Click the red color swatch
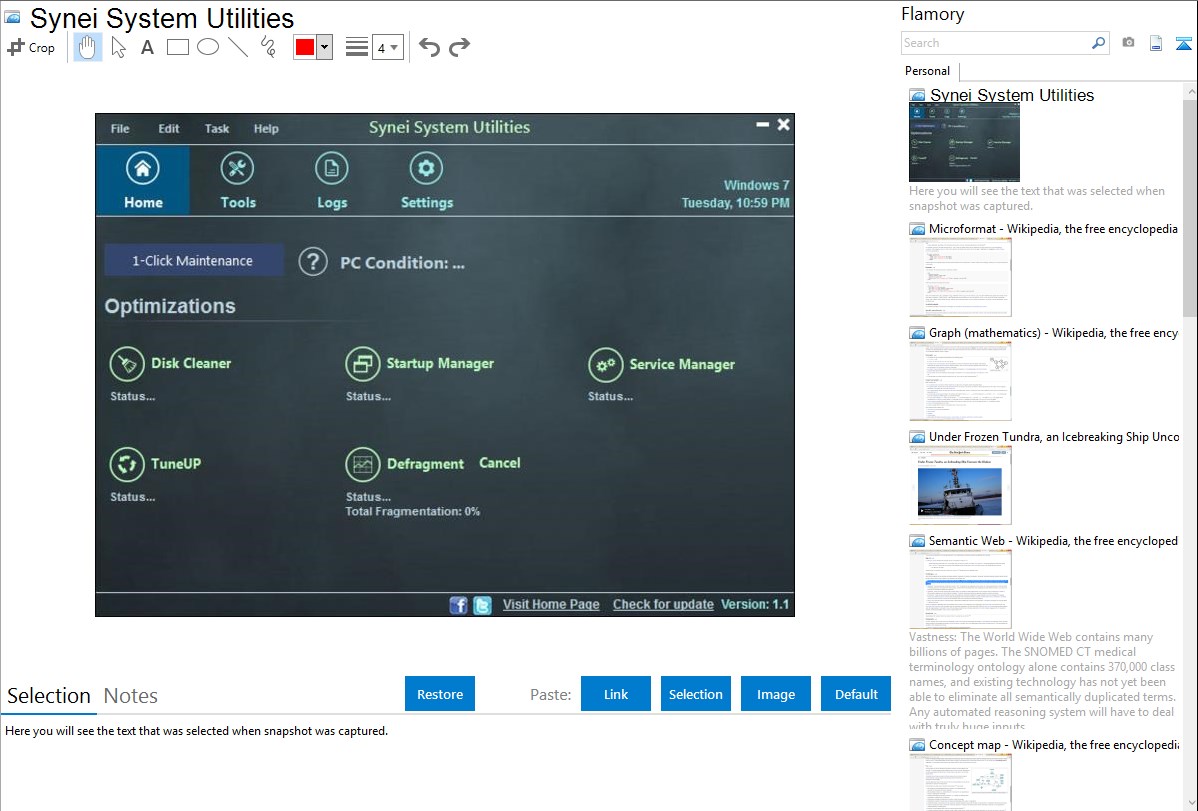Image resolution: width=1198 pixels, height=811 pixels. (x=305, y=47)
